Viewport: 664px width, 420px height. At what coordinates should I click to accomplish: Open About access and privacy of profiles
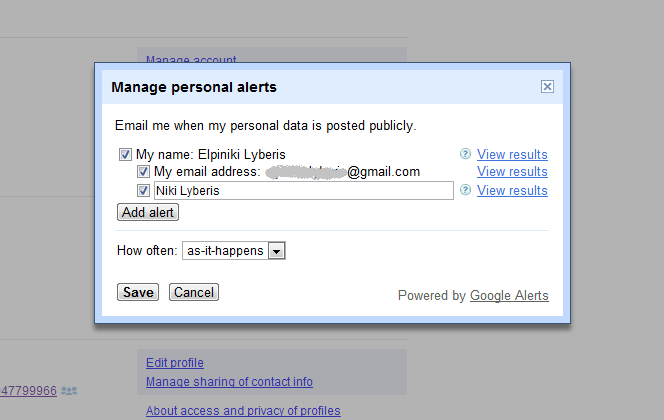(x=243, y=410)
